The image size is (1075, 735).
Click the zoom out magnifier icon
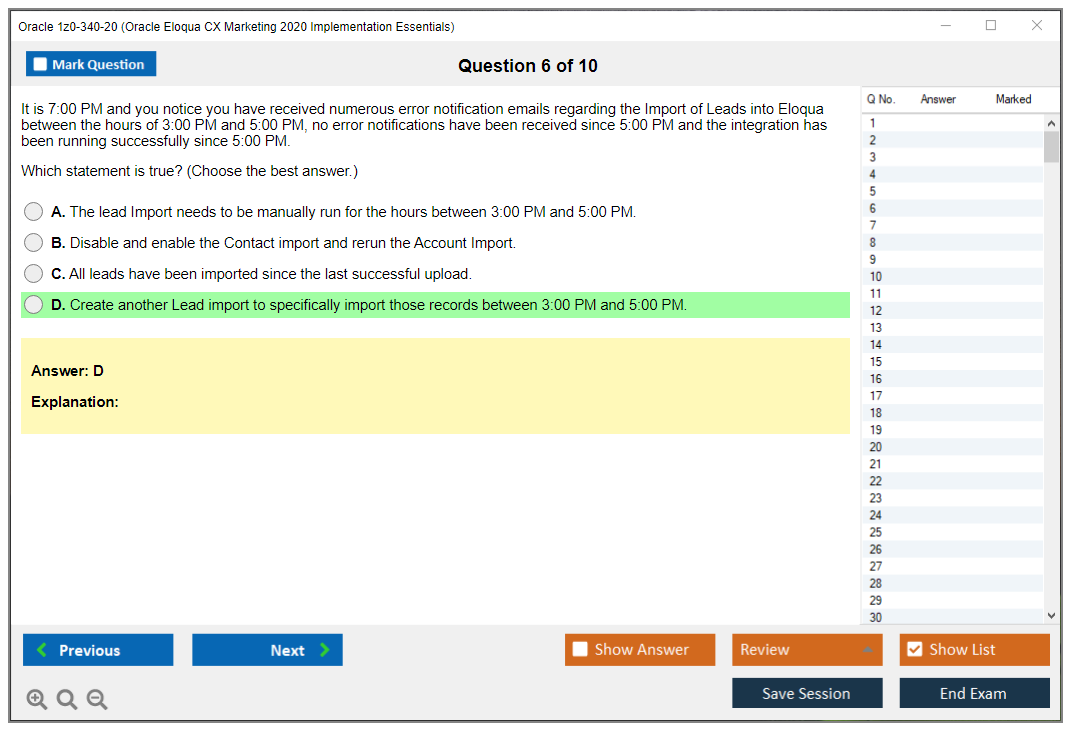click(97, 700)
